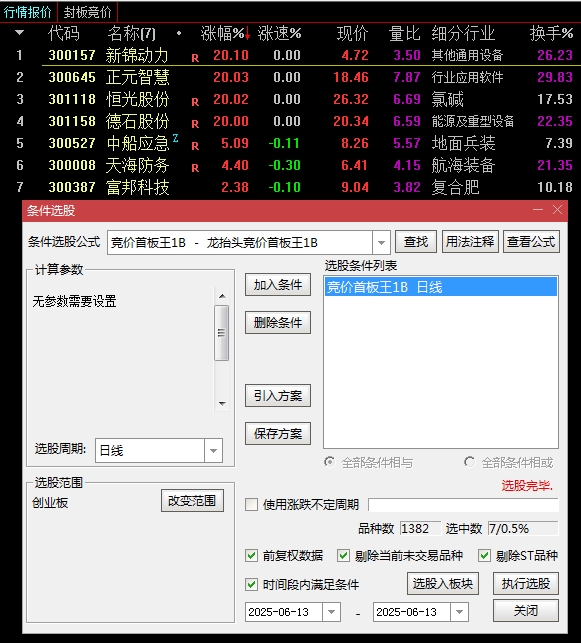581x643 pixels.
Task: Click the 执行选股 button
Action: click(x=526, y=584)
